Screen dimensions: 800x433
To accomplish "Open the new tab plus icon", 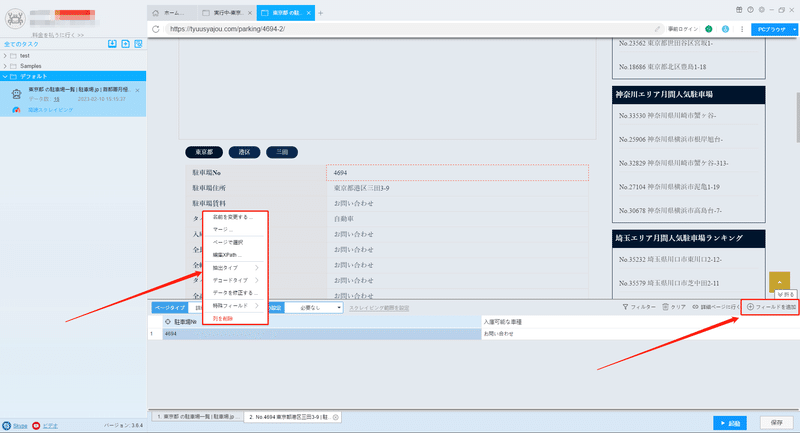I will 320,13.
